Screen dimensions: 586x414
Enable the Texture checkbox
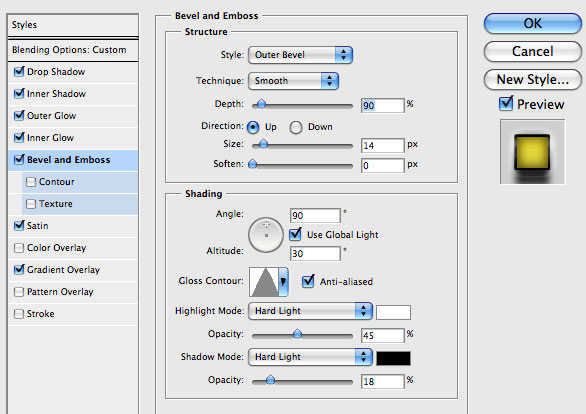(31, 204)
